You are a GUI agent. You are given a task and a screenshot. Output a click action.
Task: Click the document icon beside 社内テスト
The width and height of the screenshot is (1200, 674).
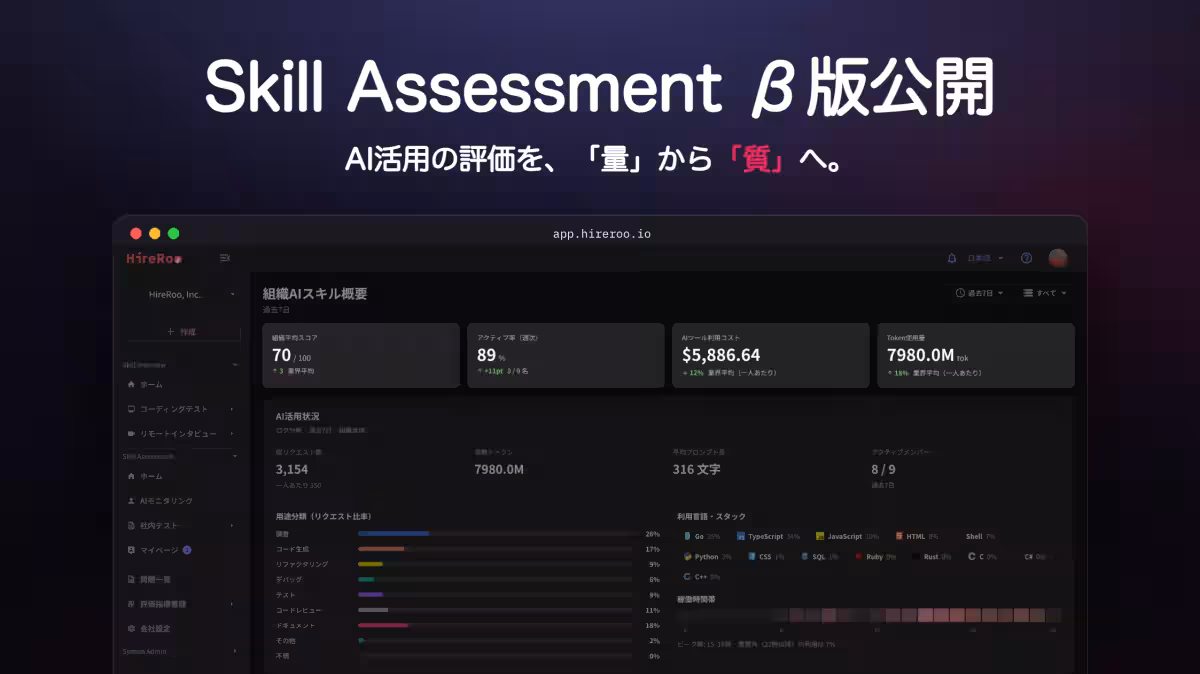(x=131, y=525)
